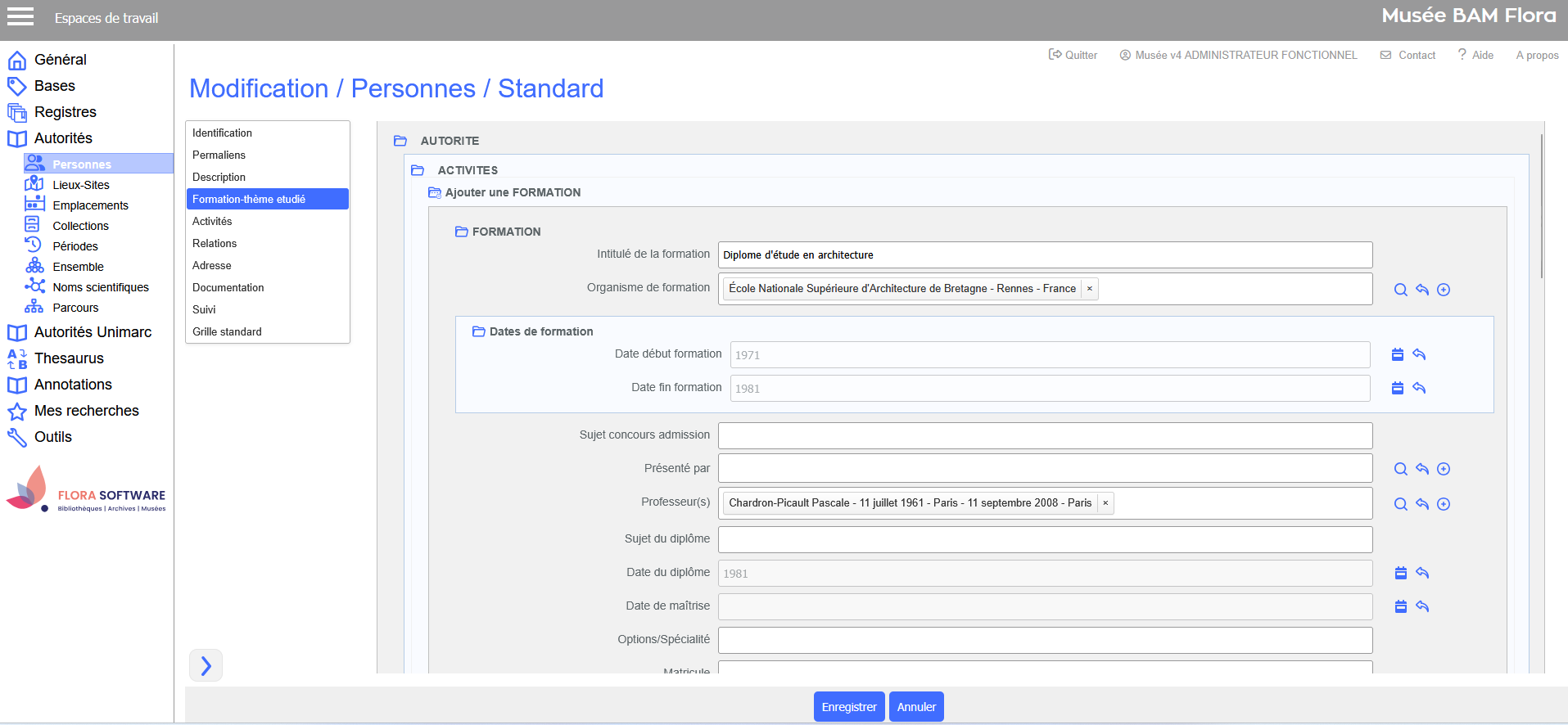Image resolution: width=1568 pixels, height=725 pixels.
Task: Remove the Chardron-Picault Pascale tag
Action: click(1105, 503)
